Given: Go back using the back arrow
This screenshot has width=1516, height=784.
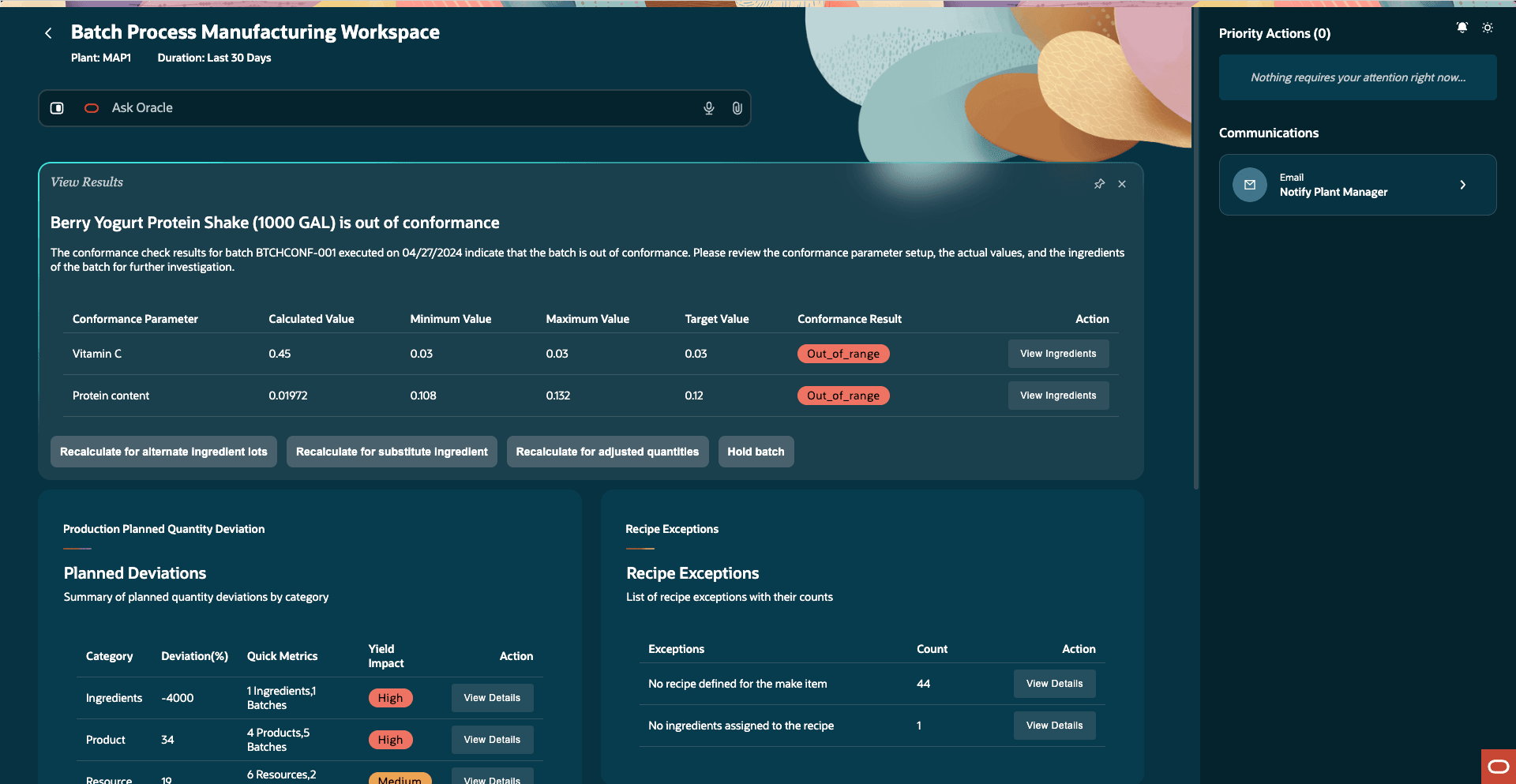Looking at the screenshot, I should tap(49, 33).
